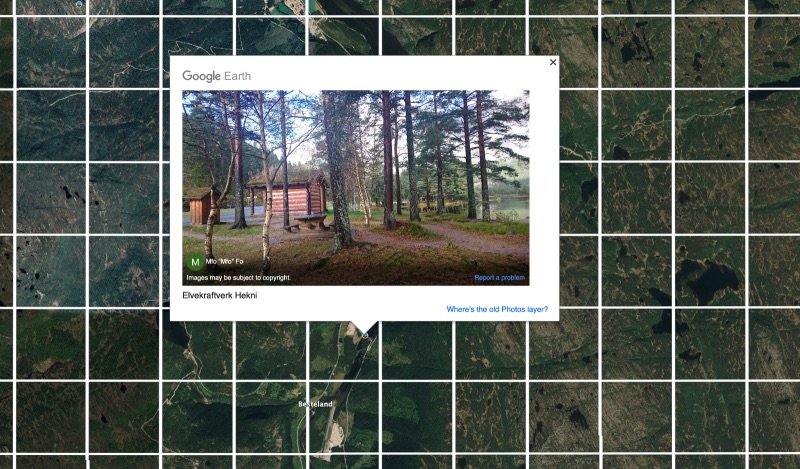800x469 pixels.
Task: Click the Google Earth logo in the popup
Action: pyautogui.click(x=216, y=76)
